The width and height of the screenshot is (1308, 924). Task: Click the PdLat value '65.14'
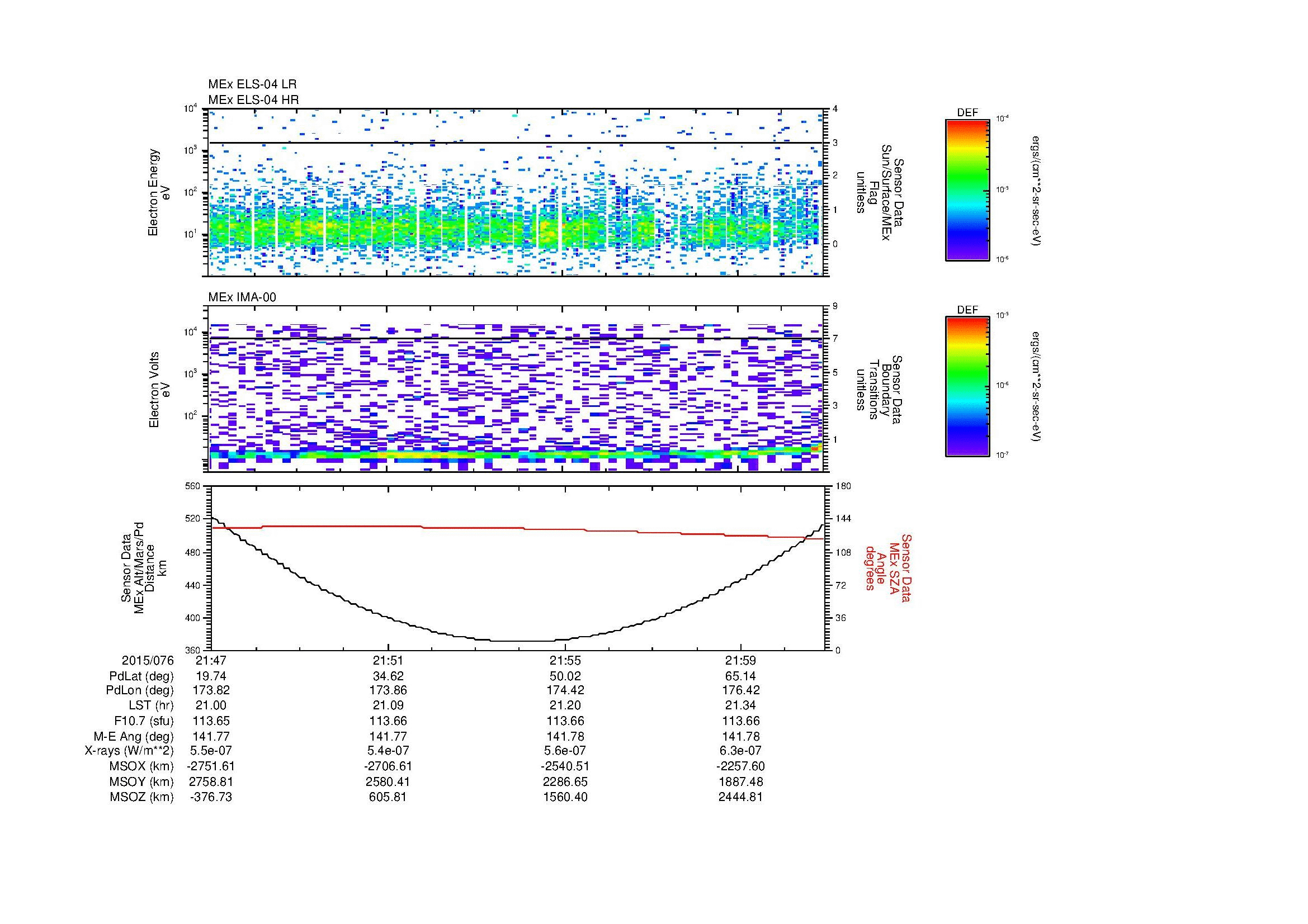coord(740,676)
